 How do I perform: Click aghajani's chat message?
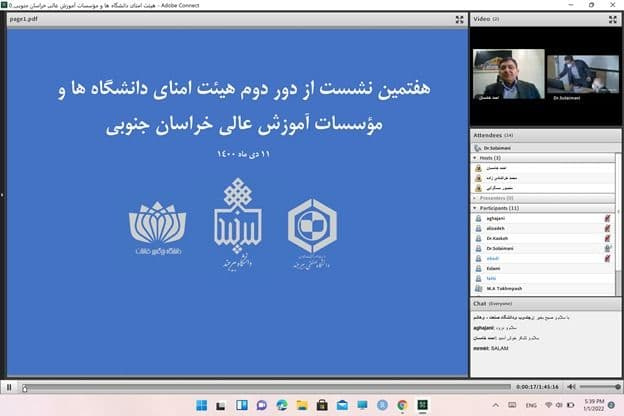point(495,328)
